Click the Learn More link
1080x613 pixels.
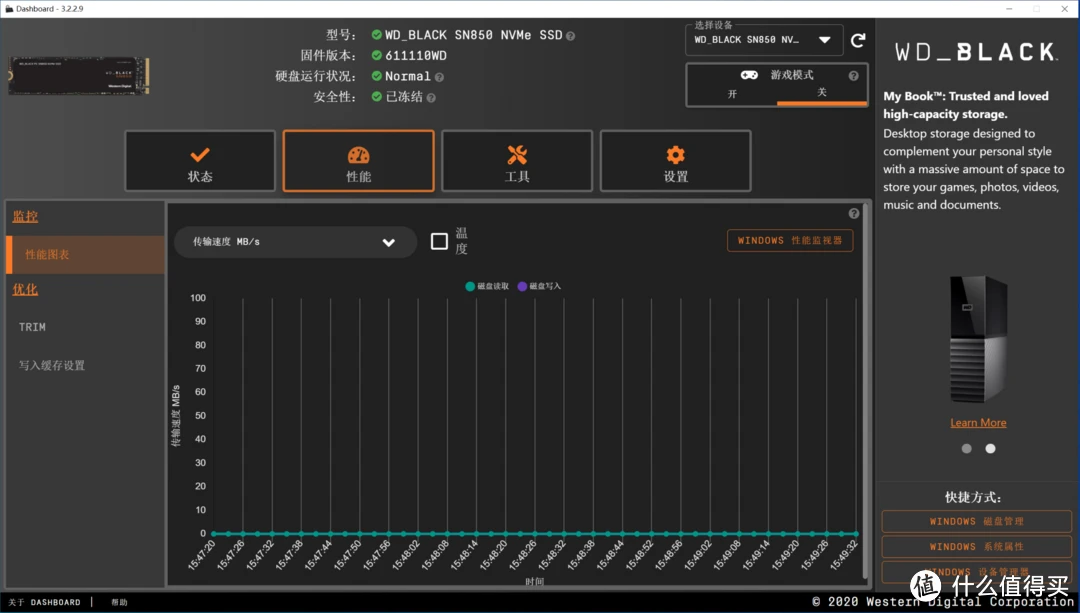[977, 422]
